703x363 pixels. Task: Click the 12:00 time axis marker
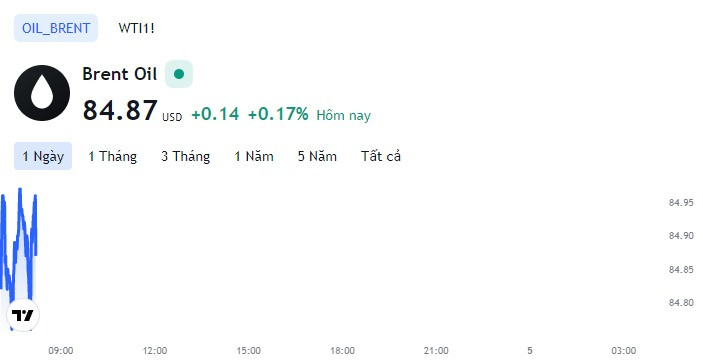coord(155,350)
